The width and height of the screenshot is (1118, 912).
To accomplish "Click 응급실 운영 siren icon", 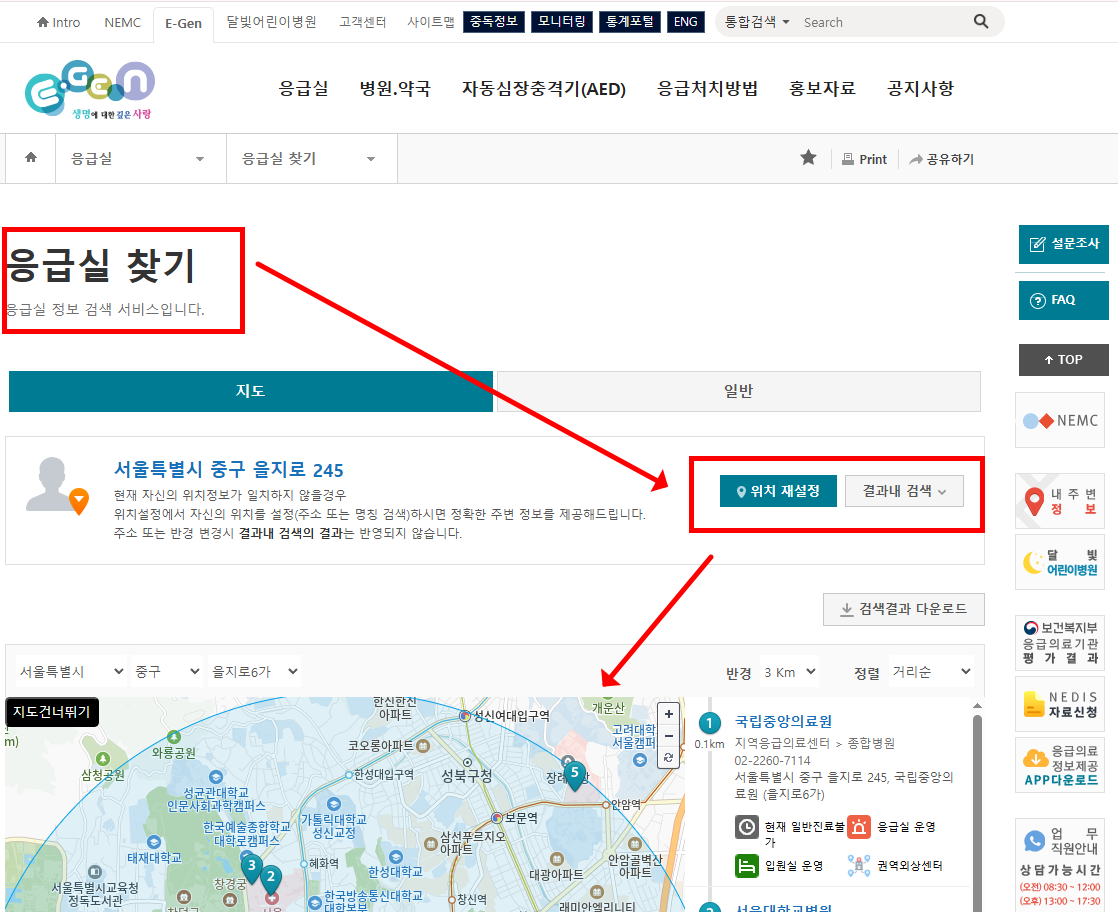I will click(859, 827).
